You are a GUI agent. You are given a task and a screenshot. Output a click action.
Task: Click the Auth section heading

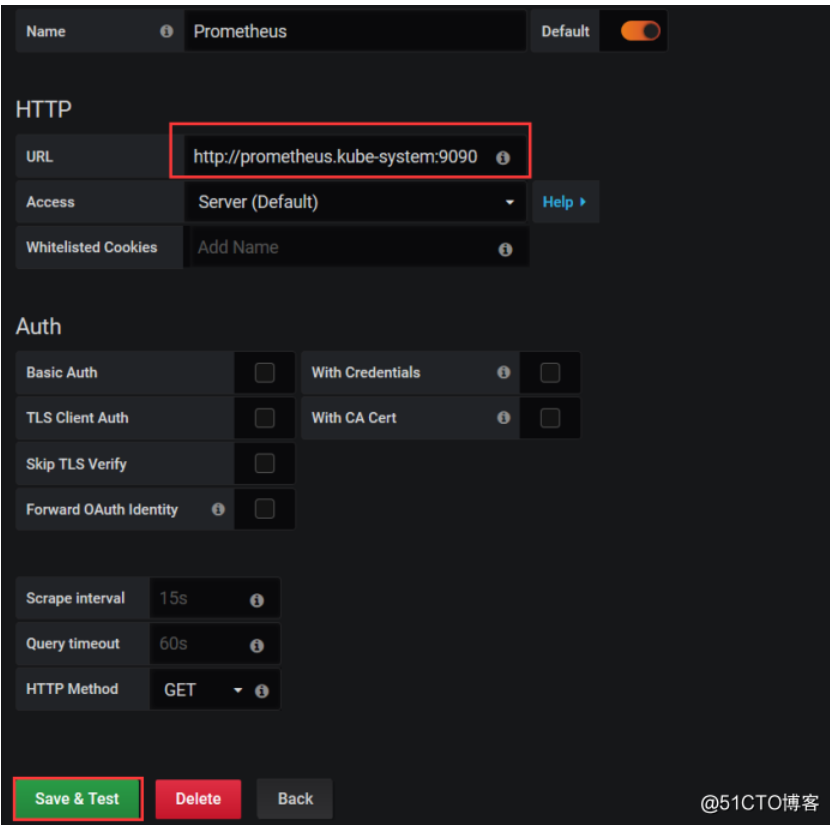pos(39,327)
